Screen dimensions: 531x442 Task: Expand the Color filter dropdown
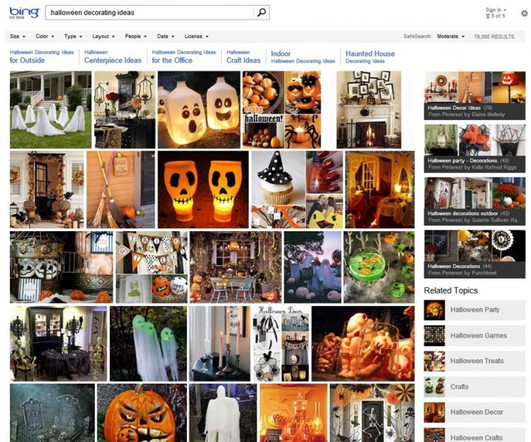(x=45, y=36)
